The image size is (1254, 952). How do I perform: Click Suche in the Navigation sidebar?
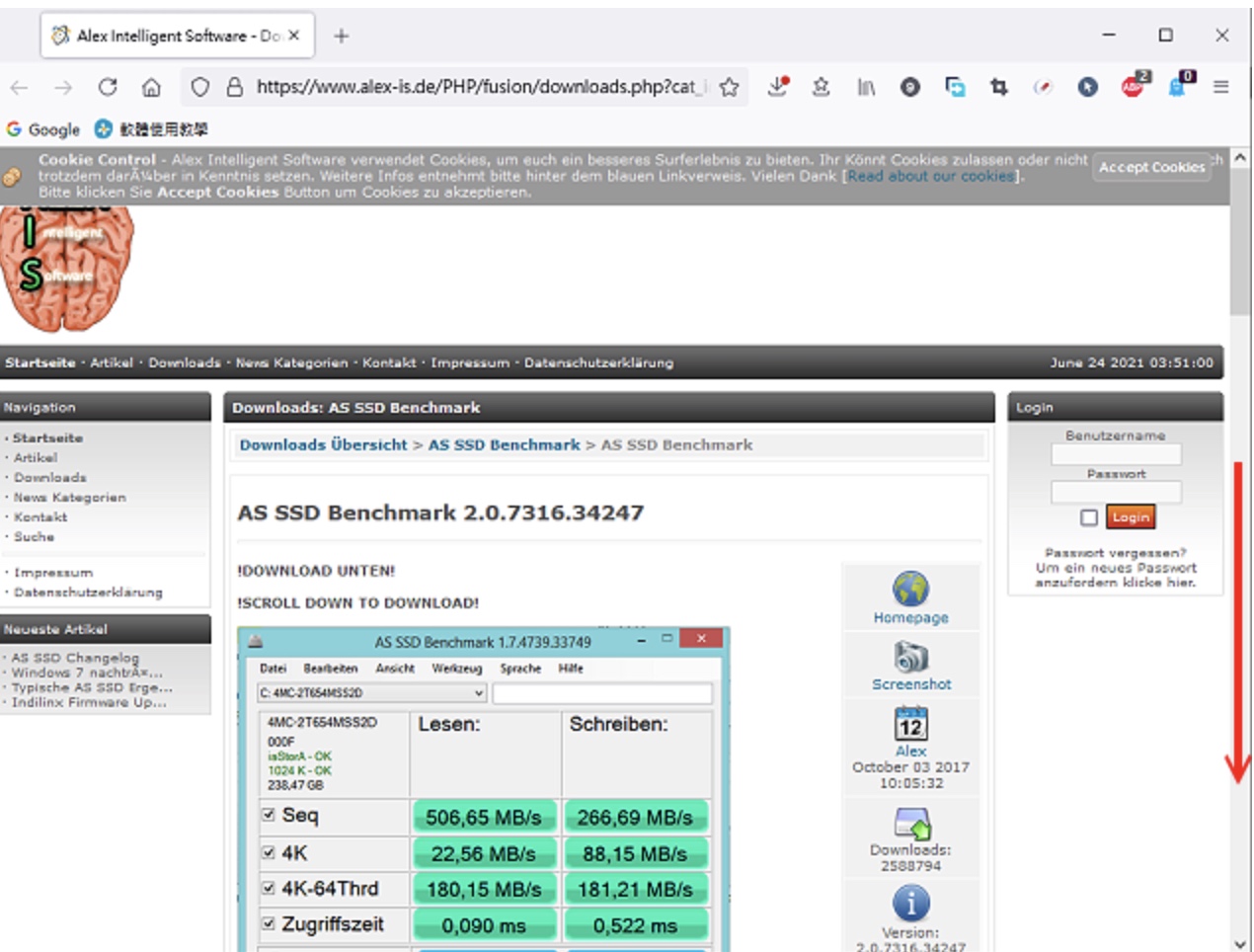(34, 536)
